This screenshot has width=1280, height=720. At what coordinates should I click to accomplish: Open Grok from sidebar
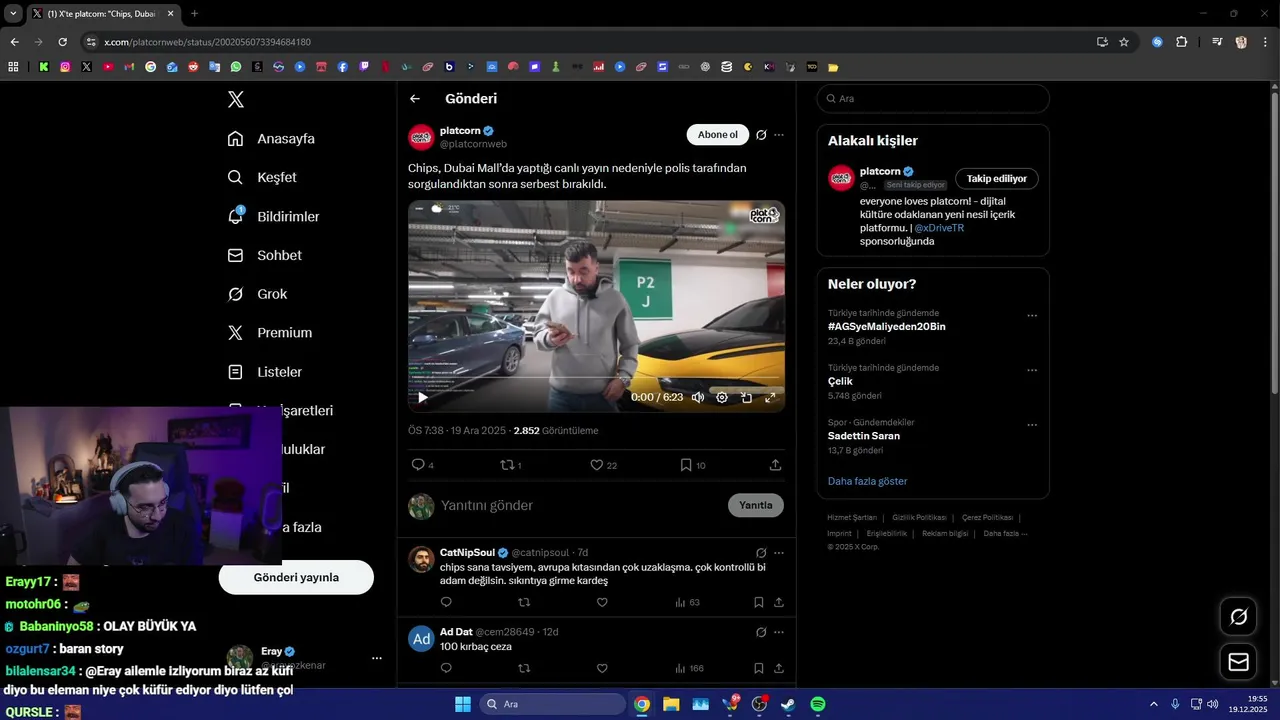click(x=257, y=294)
